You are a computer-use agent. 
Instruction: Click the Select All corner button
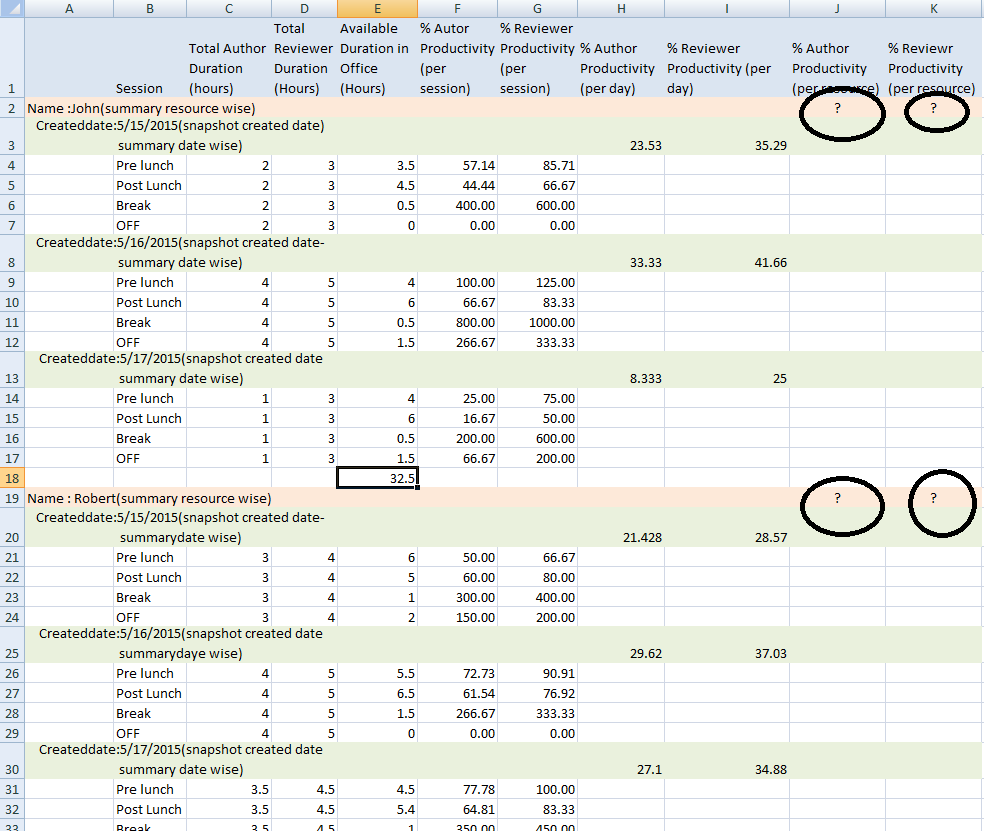point(12,8)
